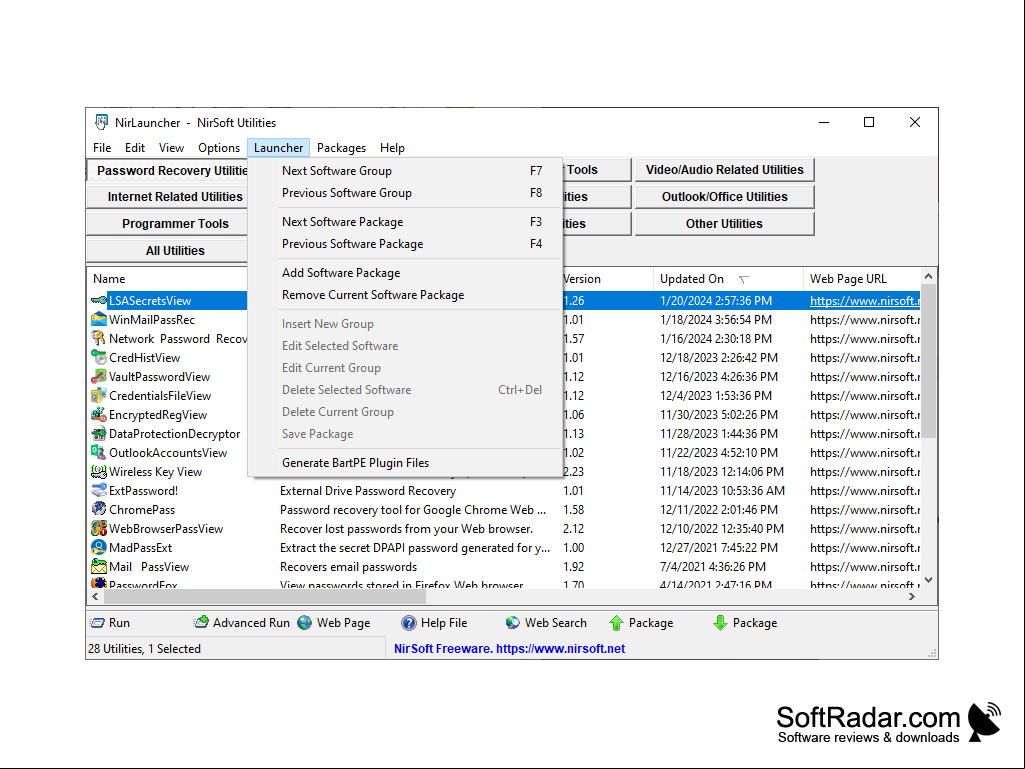Click the CredHistView row icon
1025x769 pixels.
(99, 358)
